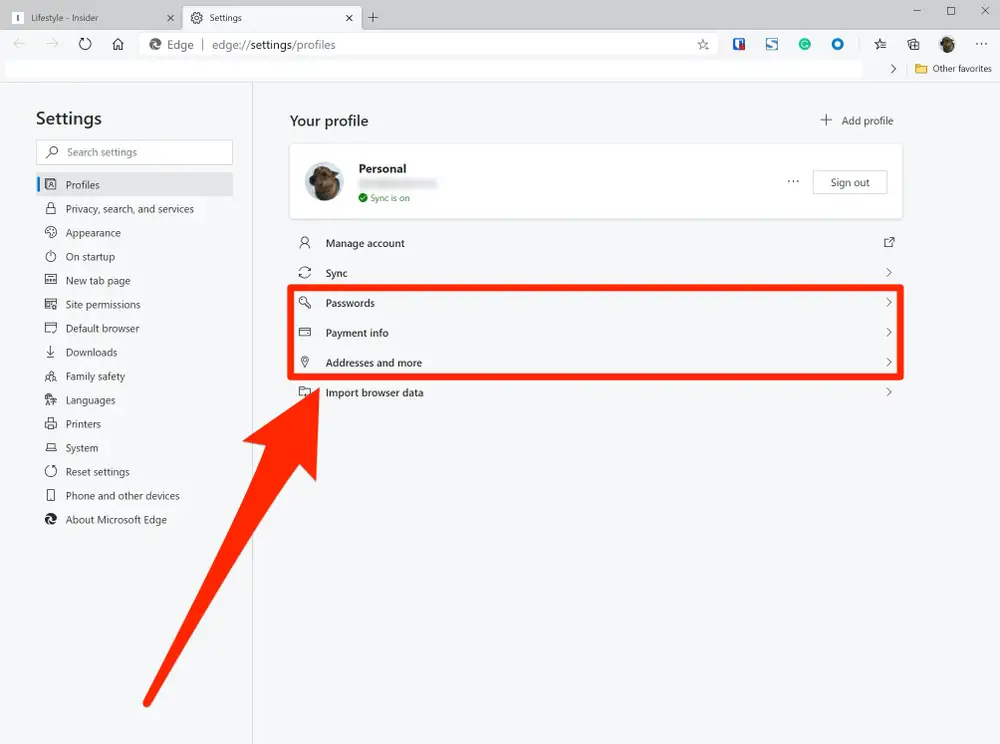Open the Favorites list icon

(x=880, y=44)
